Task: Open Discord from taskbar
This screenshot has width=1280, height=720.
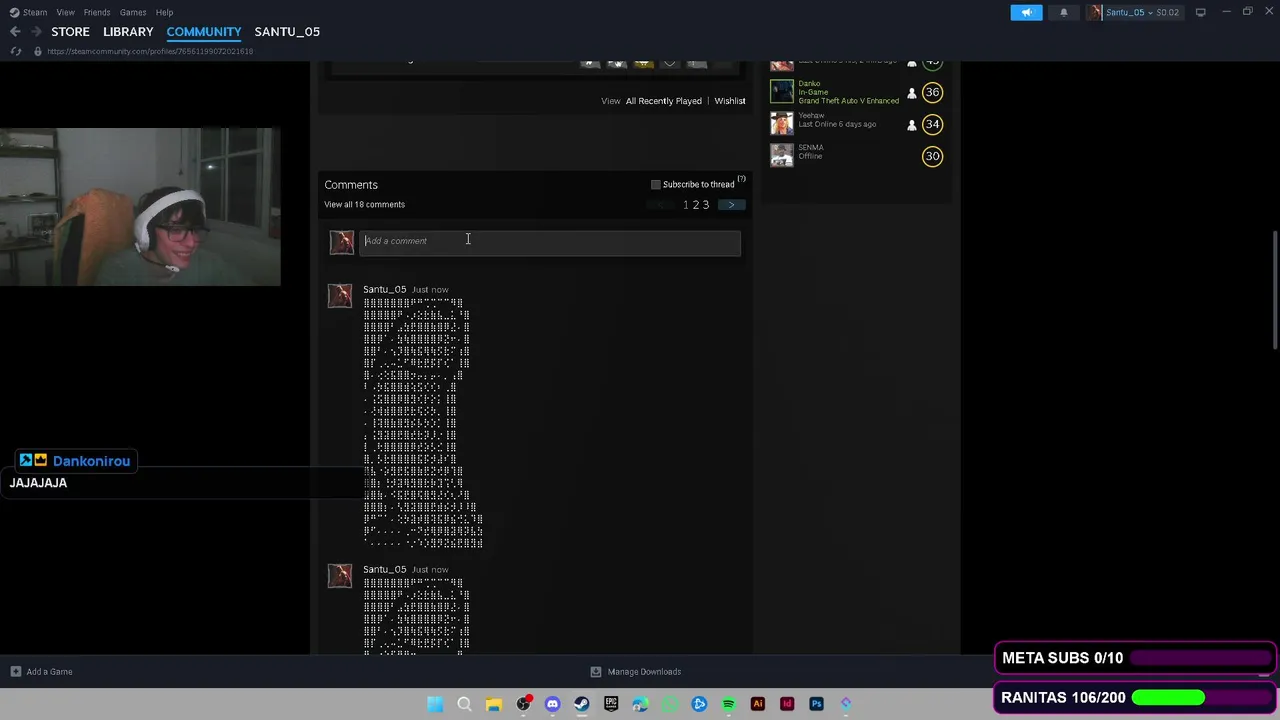Action: (x=552, y=704)
